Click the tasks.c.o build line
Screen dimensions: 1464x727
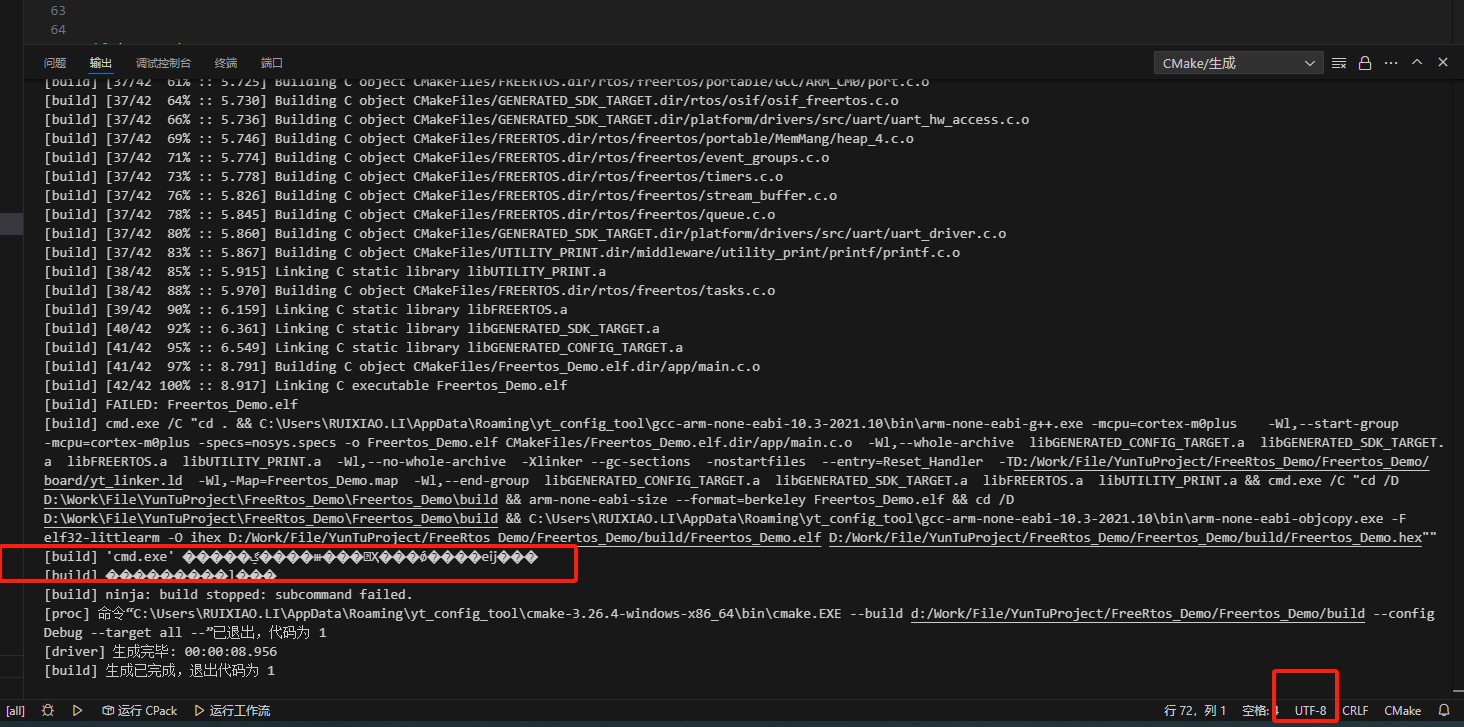tap(409, 291)
